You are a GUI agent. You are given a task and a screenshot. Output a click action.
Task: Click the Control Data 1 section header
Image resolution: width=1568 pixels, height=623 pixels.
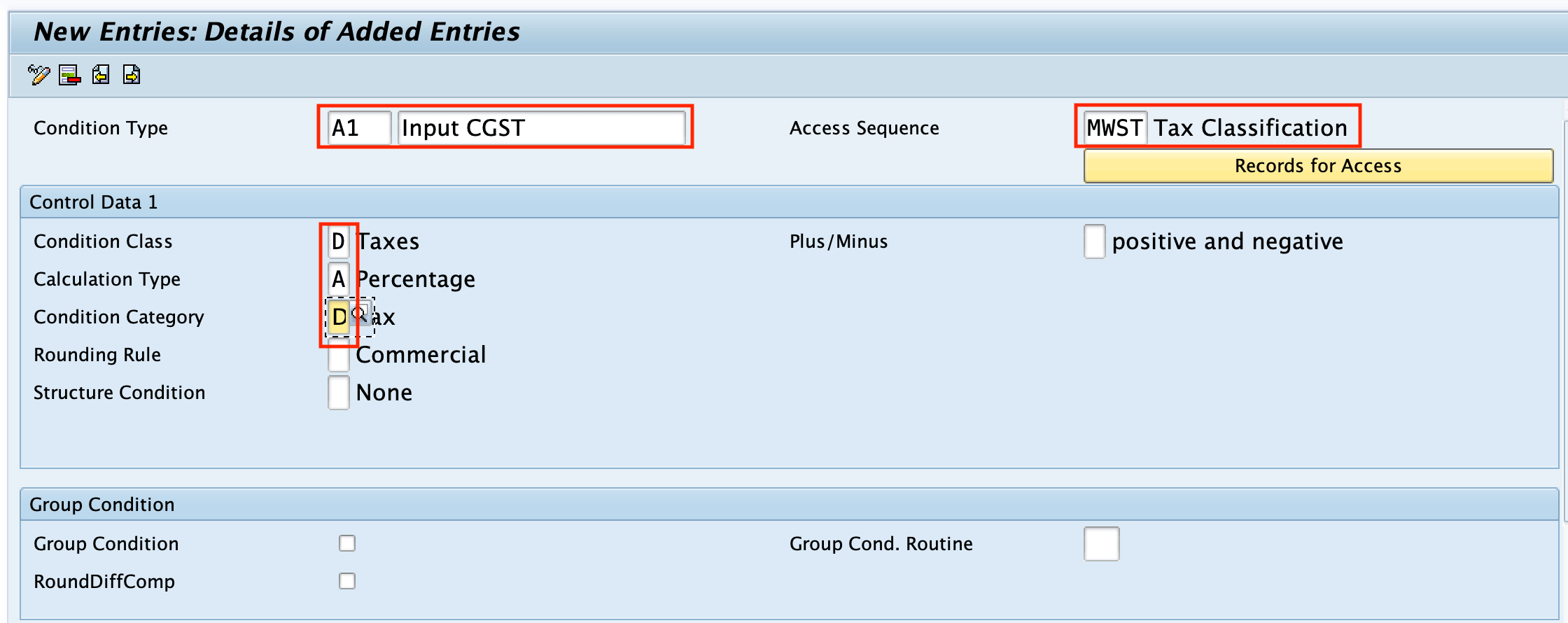click(94, 202)
